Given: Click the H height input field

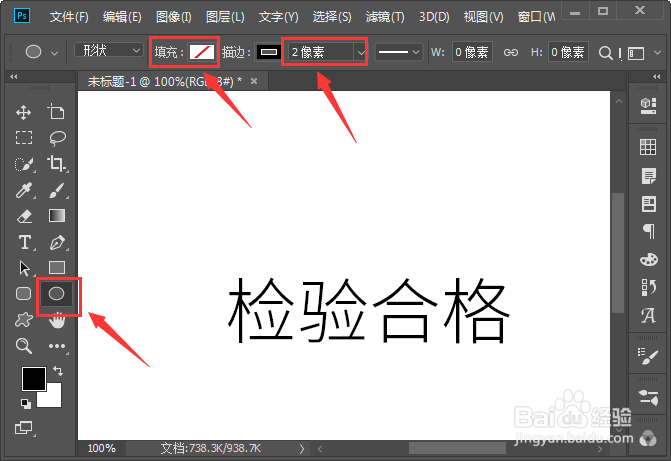Looking at the screenshot, I should 568,53.
